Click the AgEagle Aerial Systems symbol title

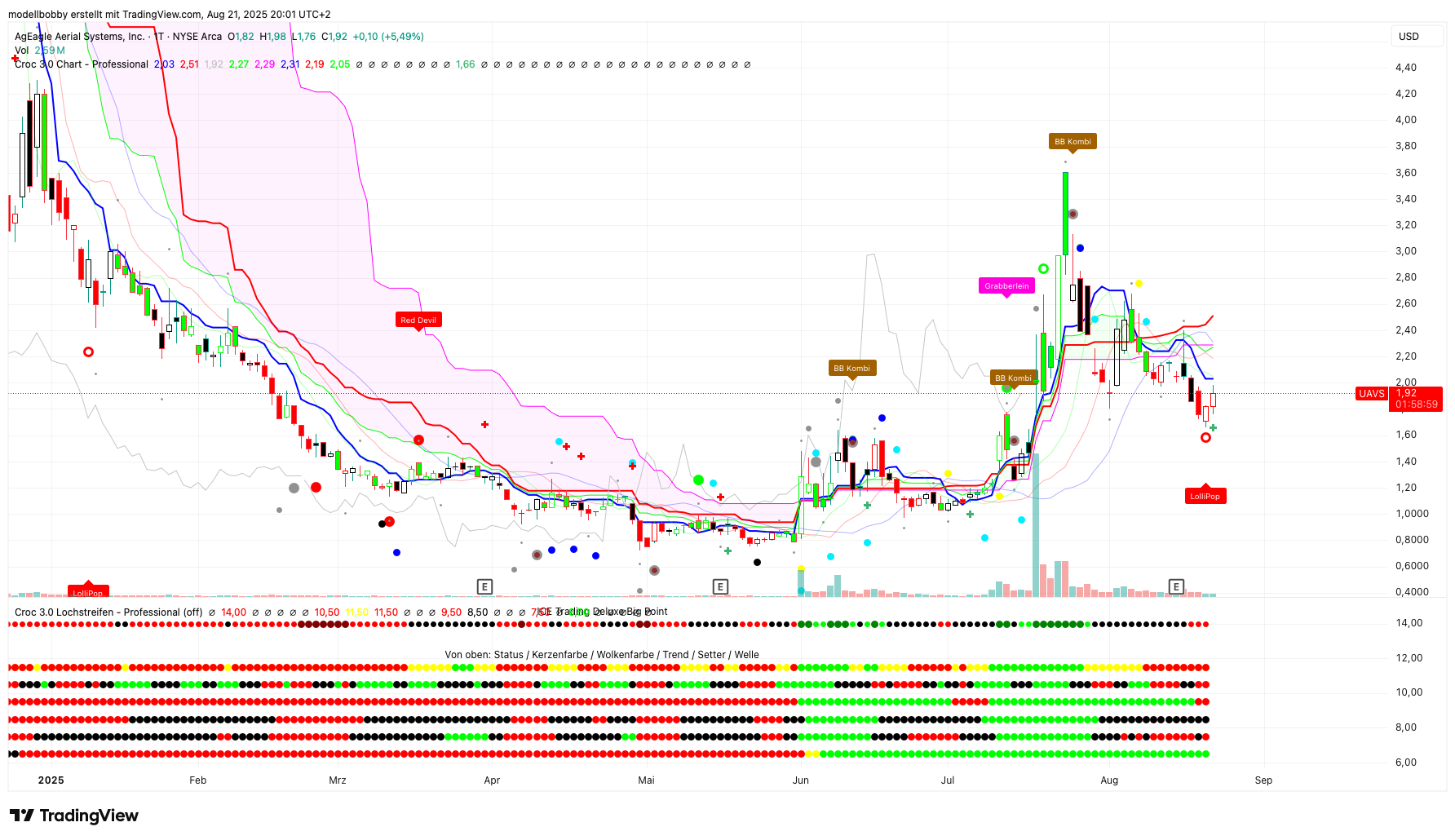pyautogui.click(x=80, y=37)
